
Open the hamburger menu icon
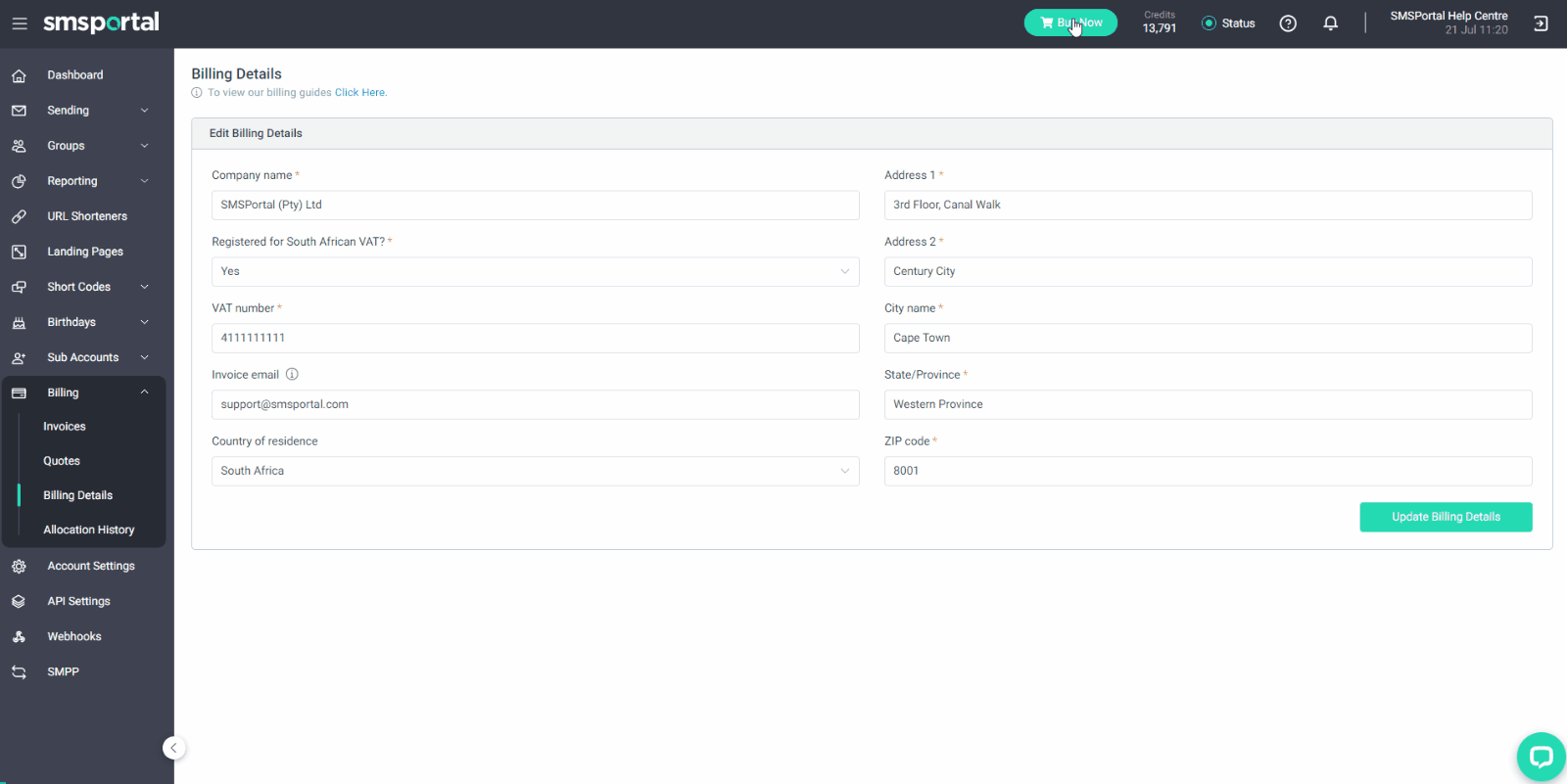(x=20, y=23)
